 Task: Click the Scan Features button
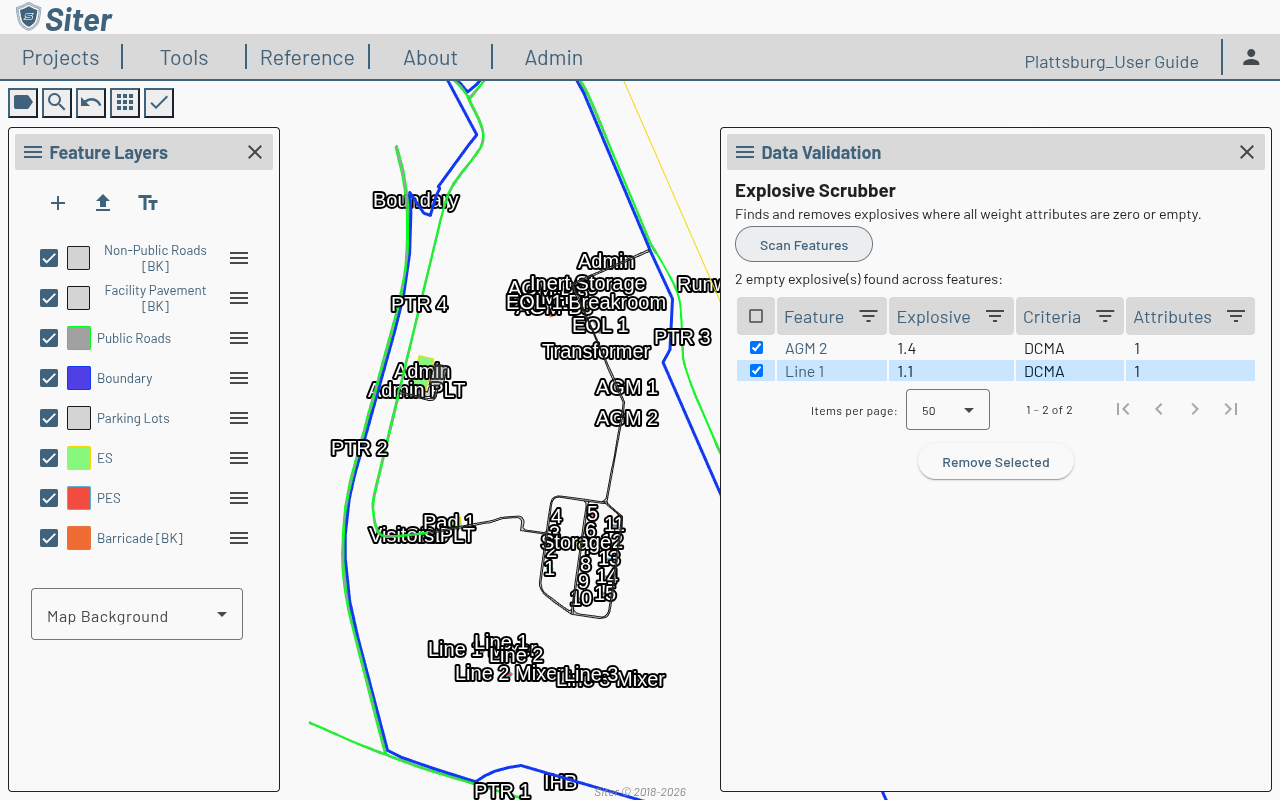(x=804, y=245)
